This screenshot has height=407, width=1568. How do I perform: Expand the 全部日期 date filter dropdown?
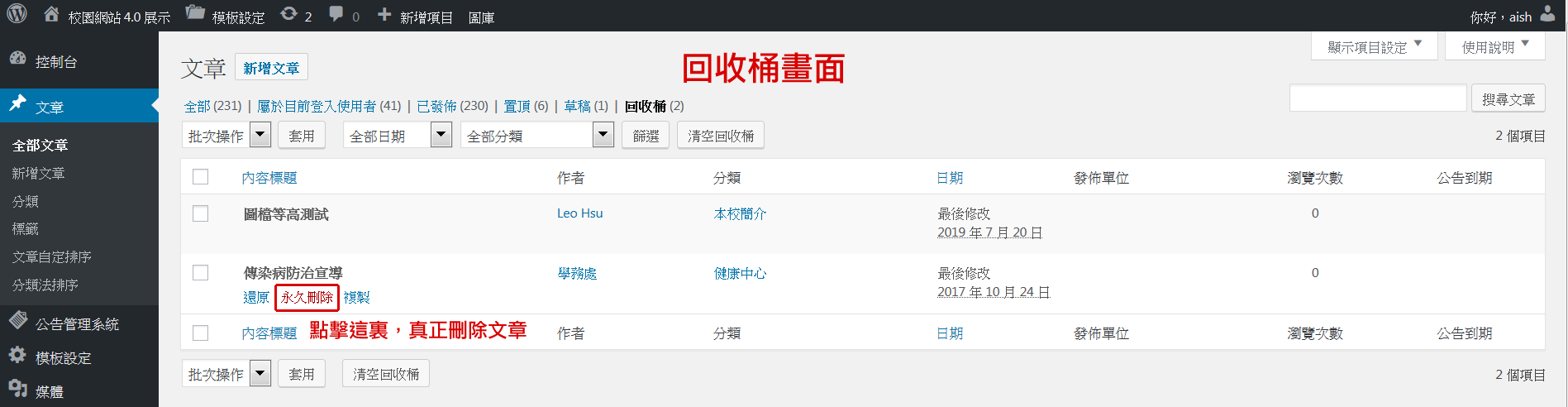tap(397, 135)
